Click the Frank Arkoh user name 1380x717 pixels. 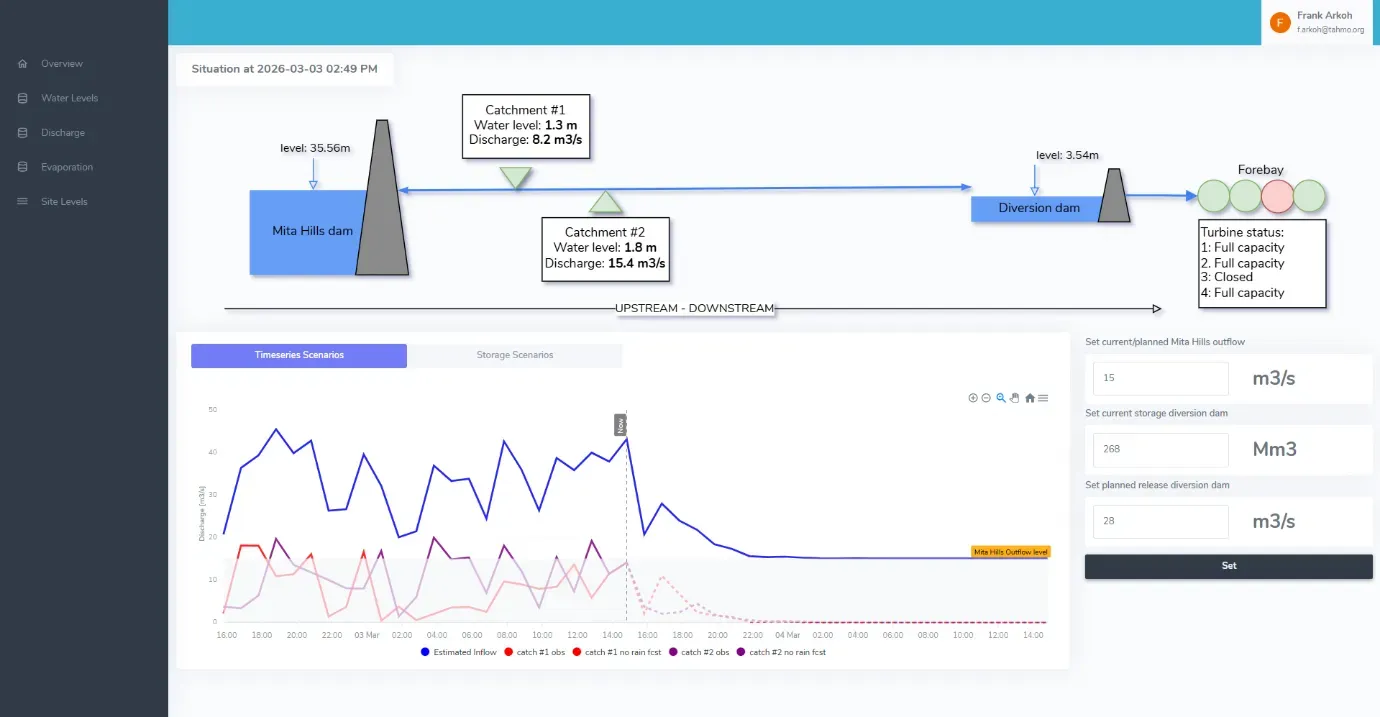(x=1324, y=16)
